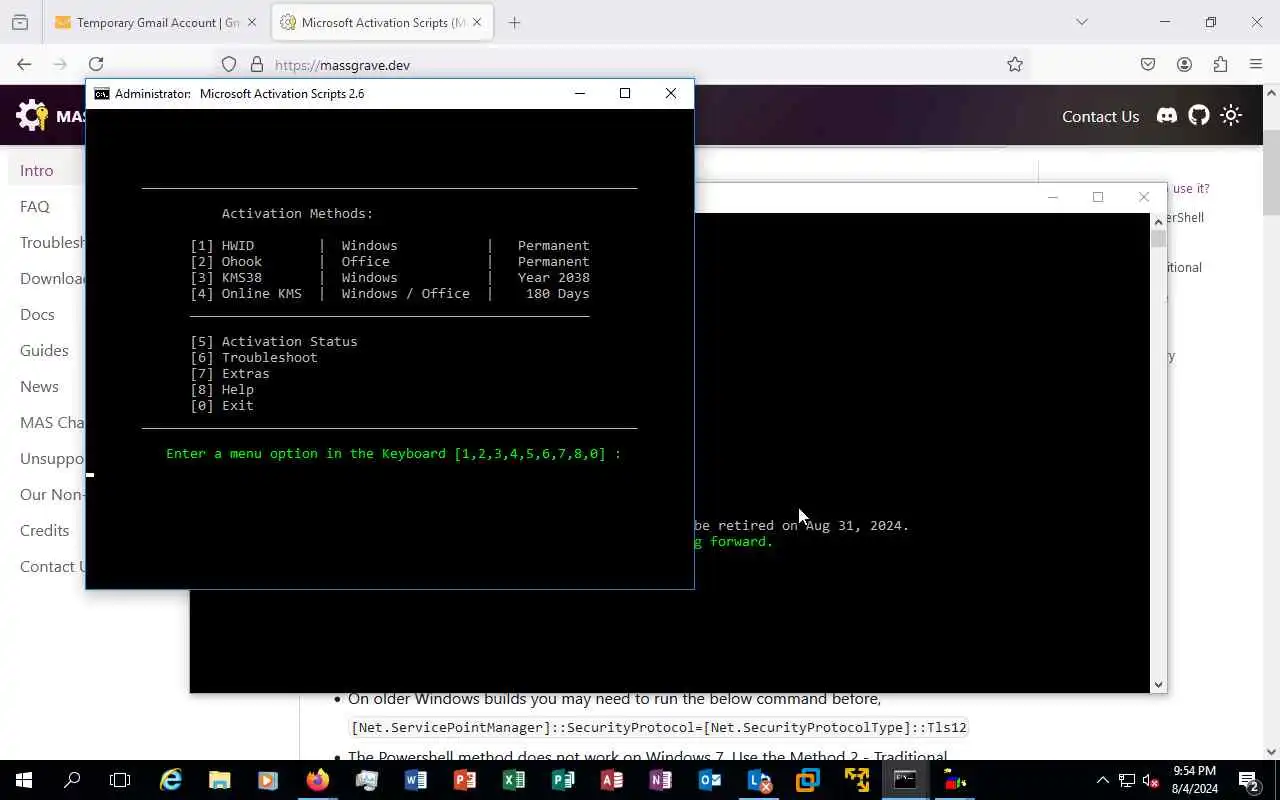
Task: Click the green 'Enter a menu option' prompt
Action: (x=394, y=453)
